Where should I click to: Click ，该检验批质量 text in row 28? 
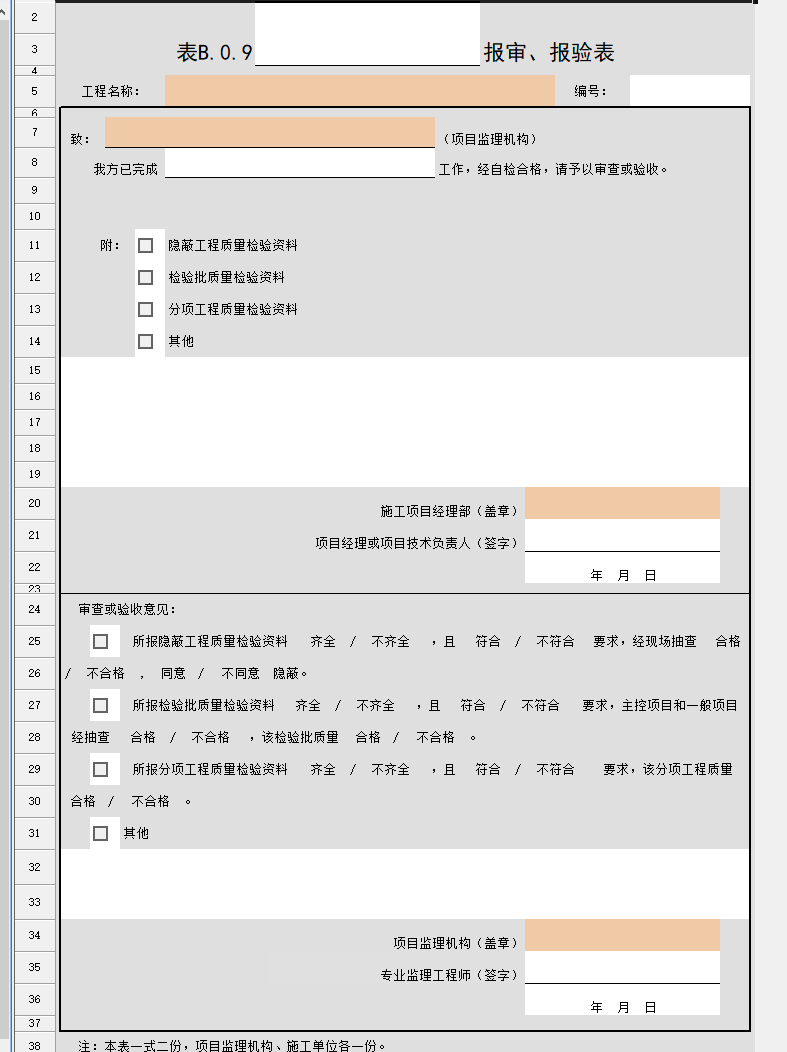[x=293, y=737]
